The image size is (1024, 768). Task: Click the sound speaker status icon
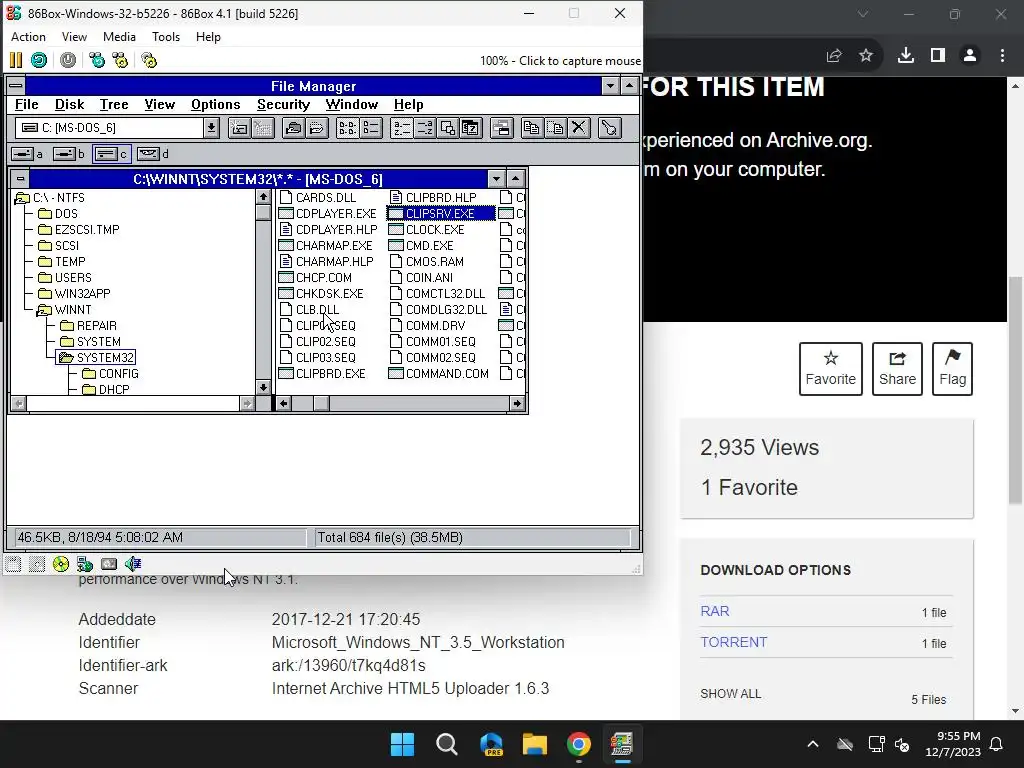tap(133, 564)
